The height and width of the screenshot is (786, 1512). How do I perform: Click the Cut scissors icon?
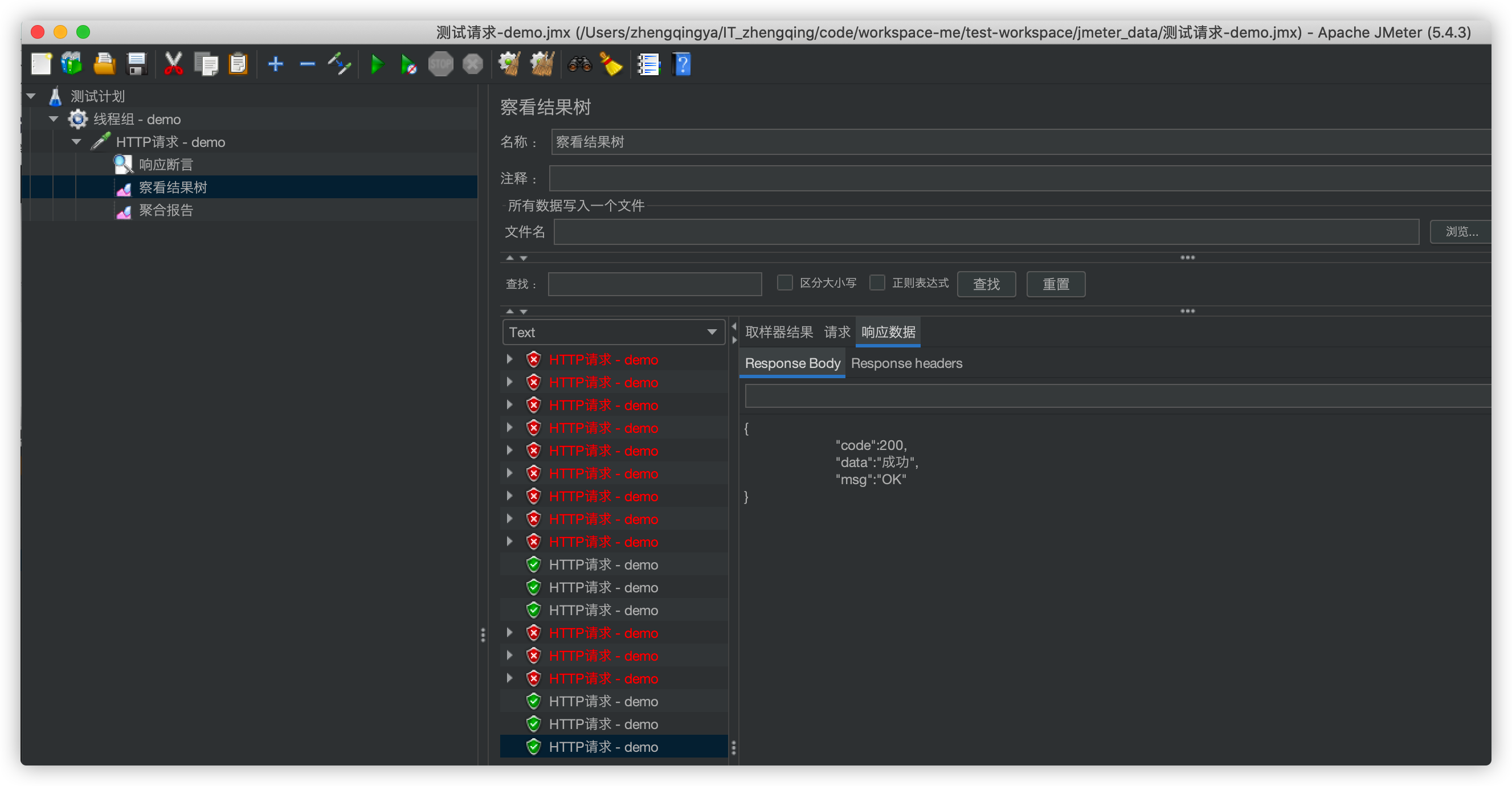pyautogui.click(x=173, y=64)
